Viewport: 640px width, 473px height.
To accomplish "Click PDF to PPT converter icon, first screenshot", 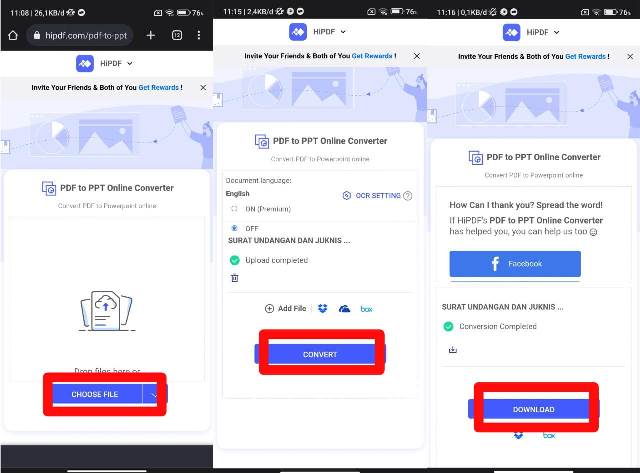I will 49,188.
